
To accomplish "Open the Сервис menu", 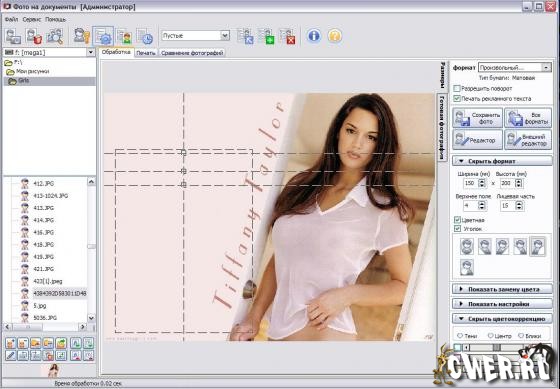I will click(31, 19).
